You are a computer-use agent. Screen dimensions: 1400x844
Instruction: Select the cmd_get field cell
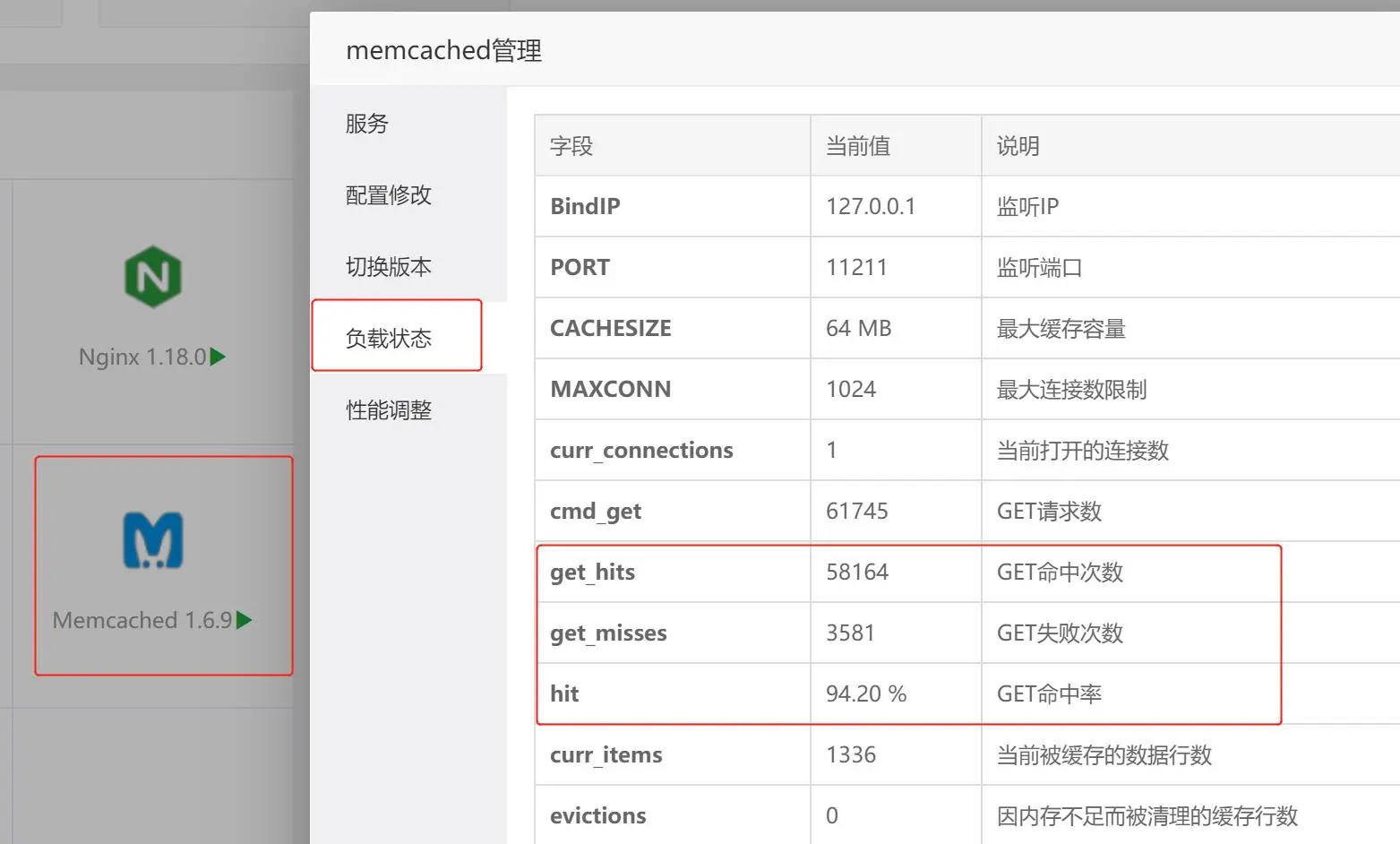tap(673, 511)
